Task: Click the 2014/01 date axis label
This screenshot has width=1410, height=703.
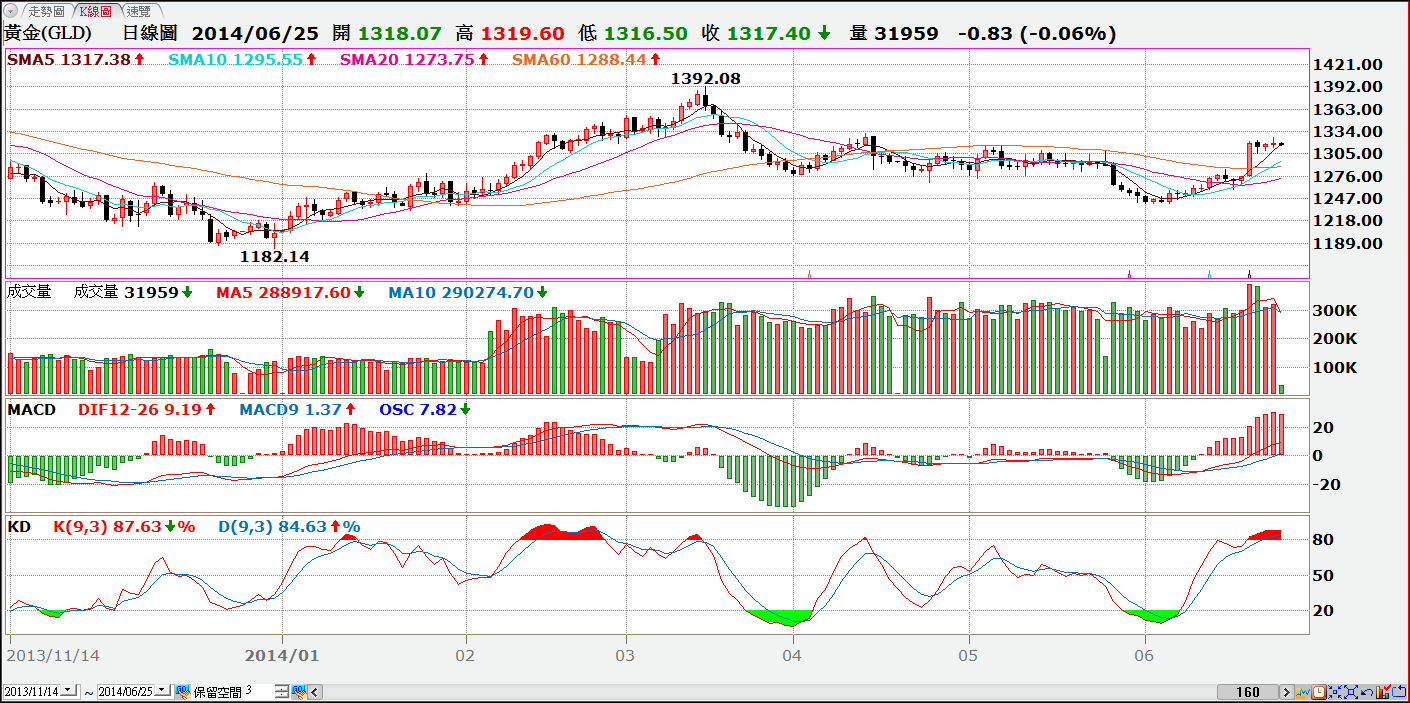Action: [x=283, y=656]
